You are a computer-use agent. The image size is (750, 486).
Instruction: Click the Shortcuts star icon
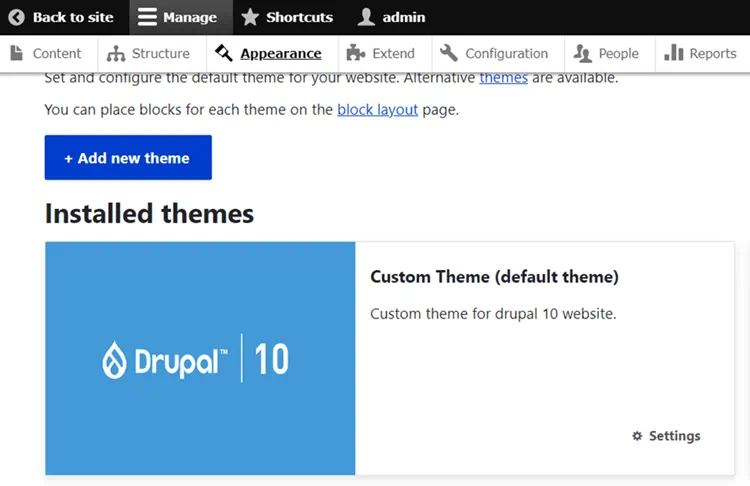point(250,17)
